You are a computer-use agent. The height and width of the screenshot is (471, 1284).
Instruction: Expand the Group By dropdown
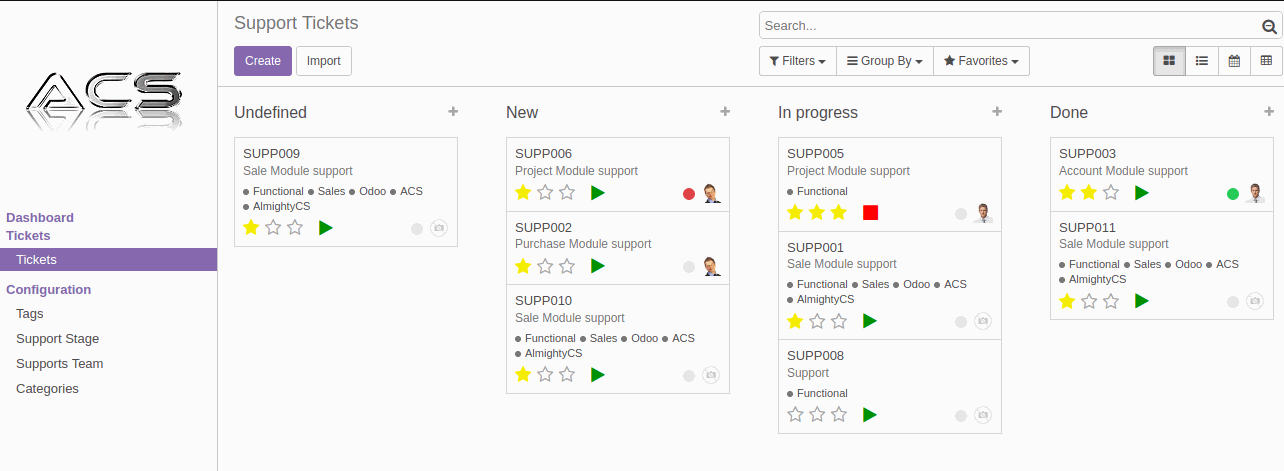point(884,61)
